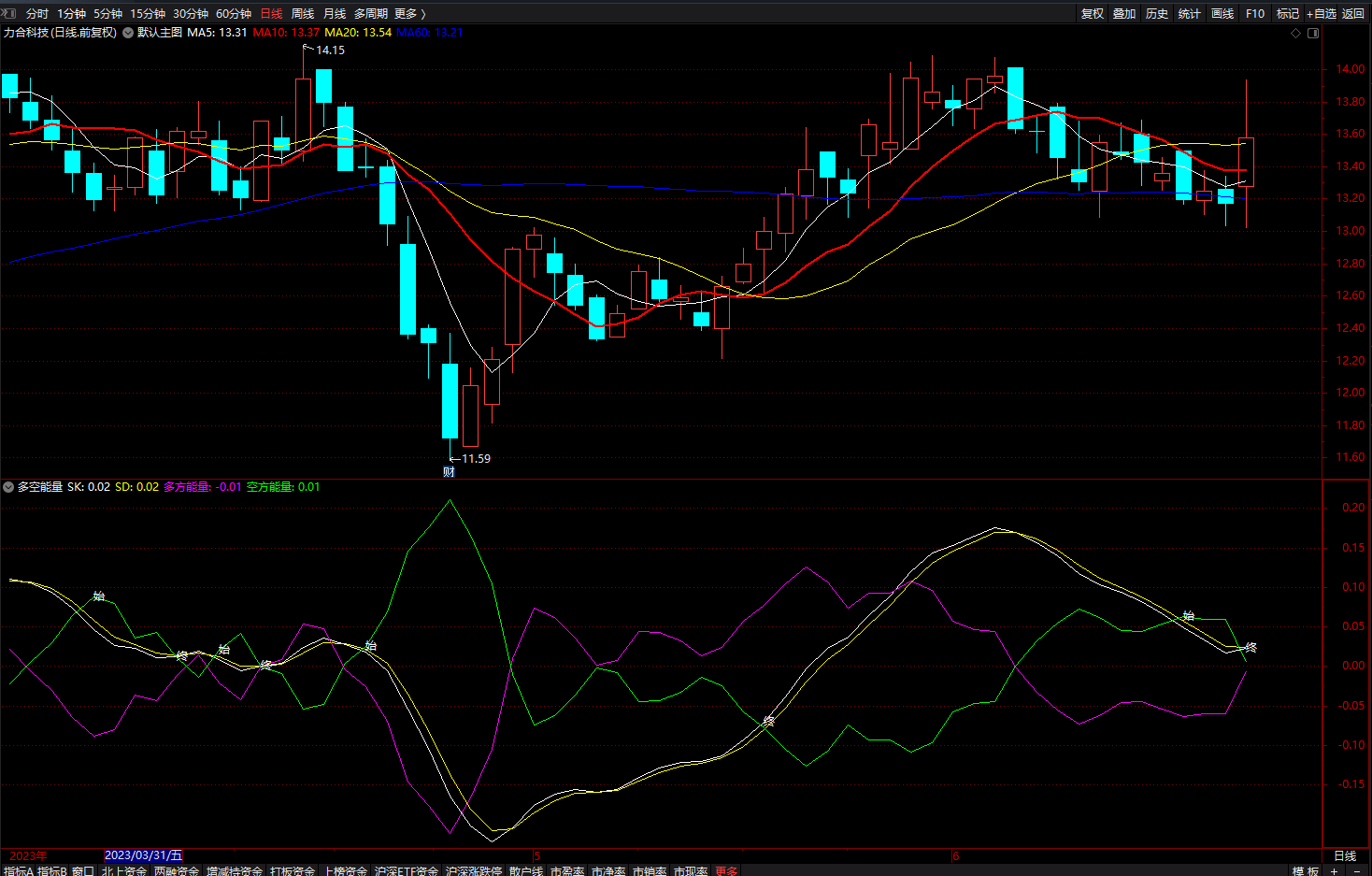Add stock via +自选 button
The image size is (1372, 876).
coord(1322,13)
